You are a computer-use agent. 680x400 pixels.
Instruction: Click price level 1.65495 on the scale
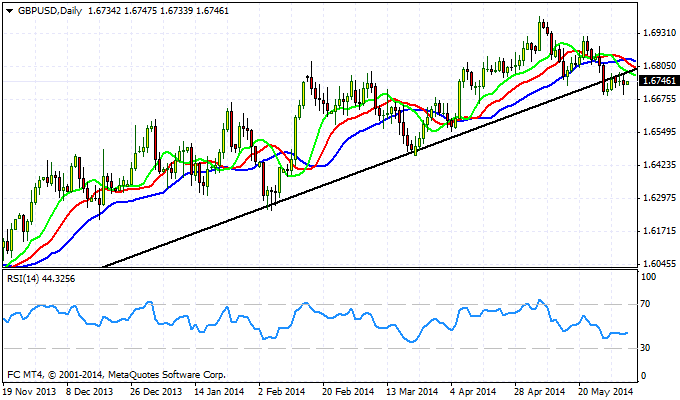[659, 132]
